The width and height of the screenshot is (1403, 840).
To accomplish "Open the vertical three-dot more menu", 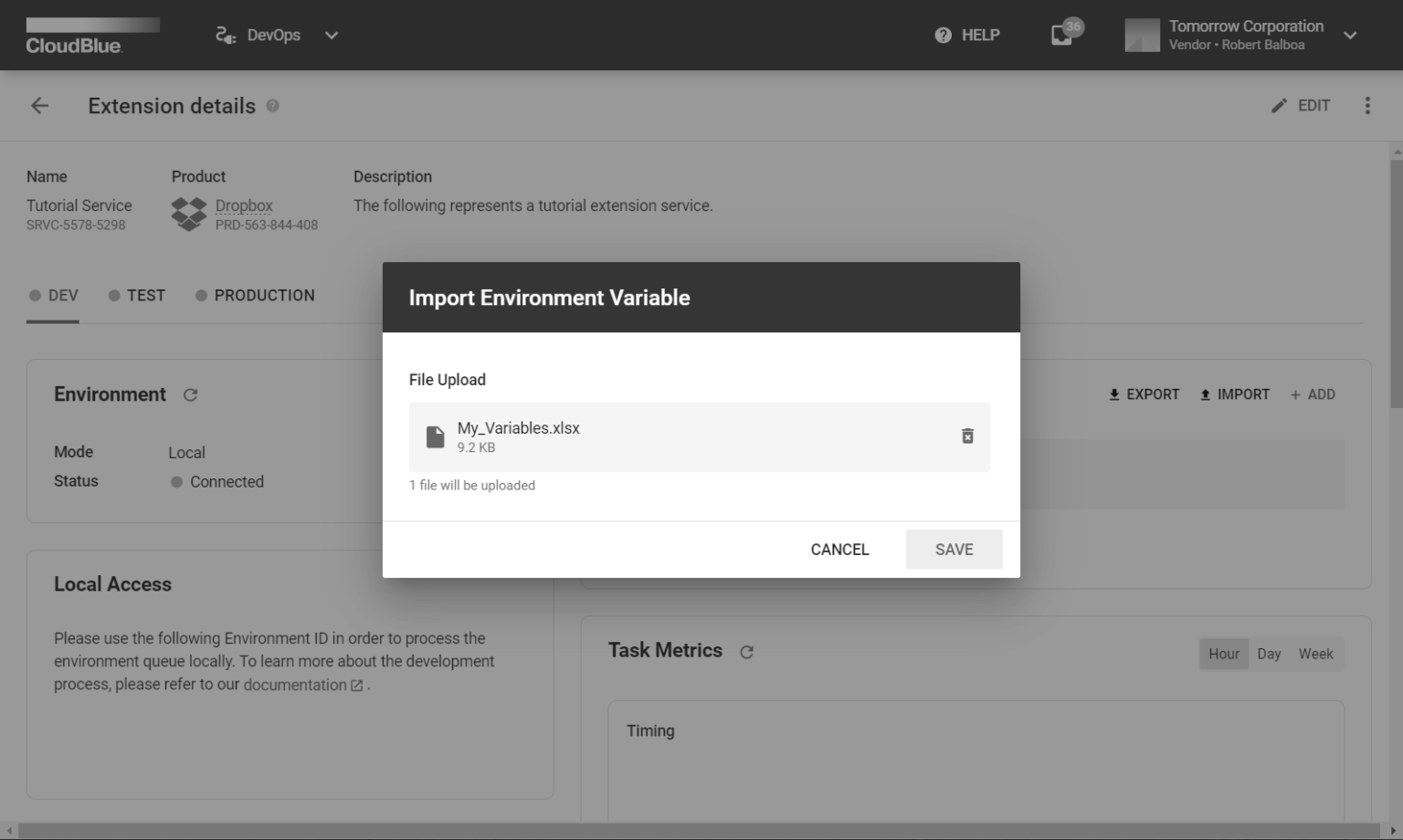I will point(1367,106).
